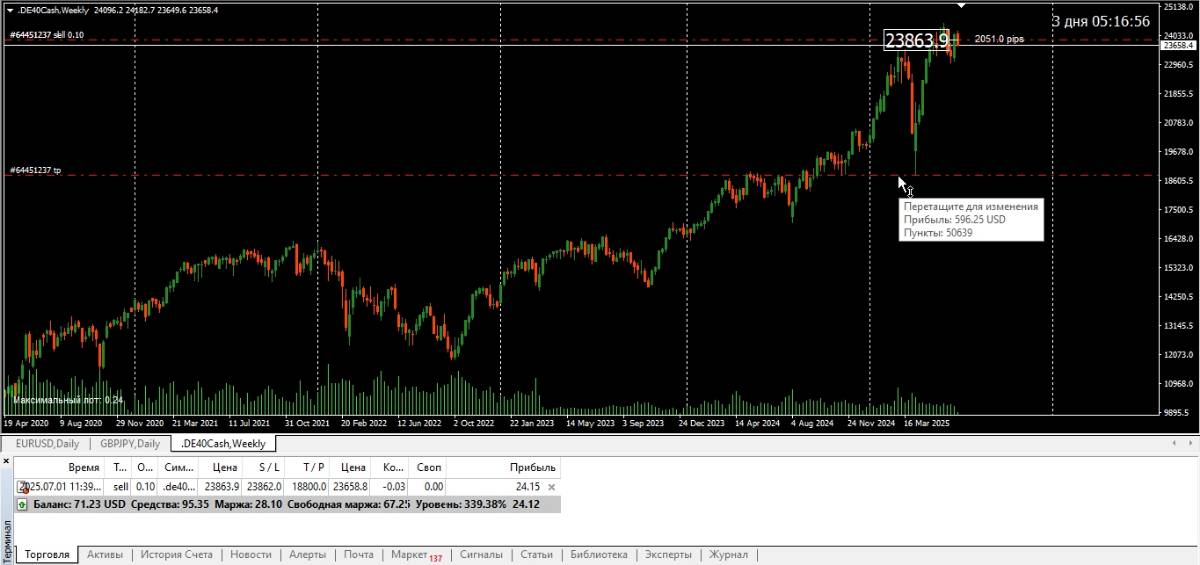Viewport: 1200px width, 565px height.
Task: Click the 23658.8 current price cell
Action: tap(351, 487)
